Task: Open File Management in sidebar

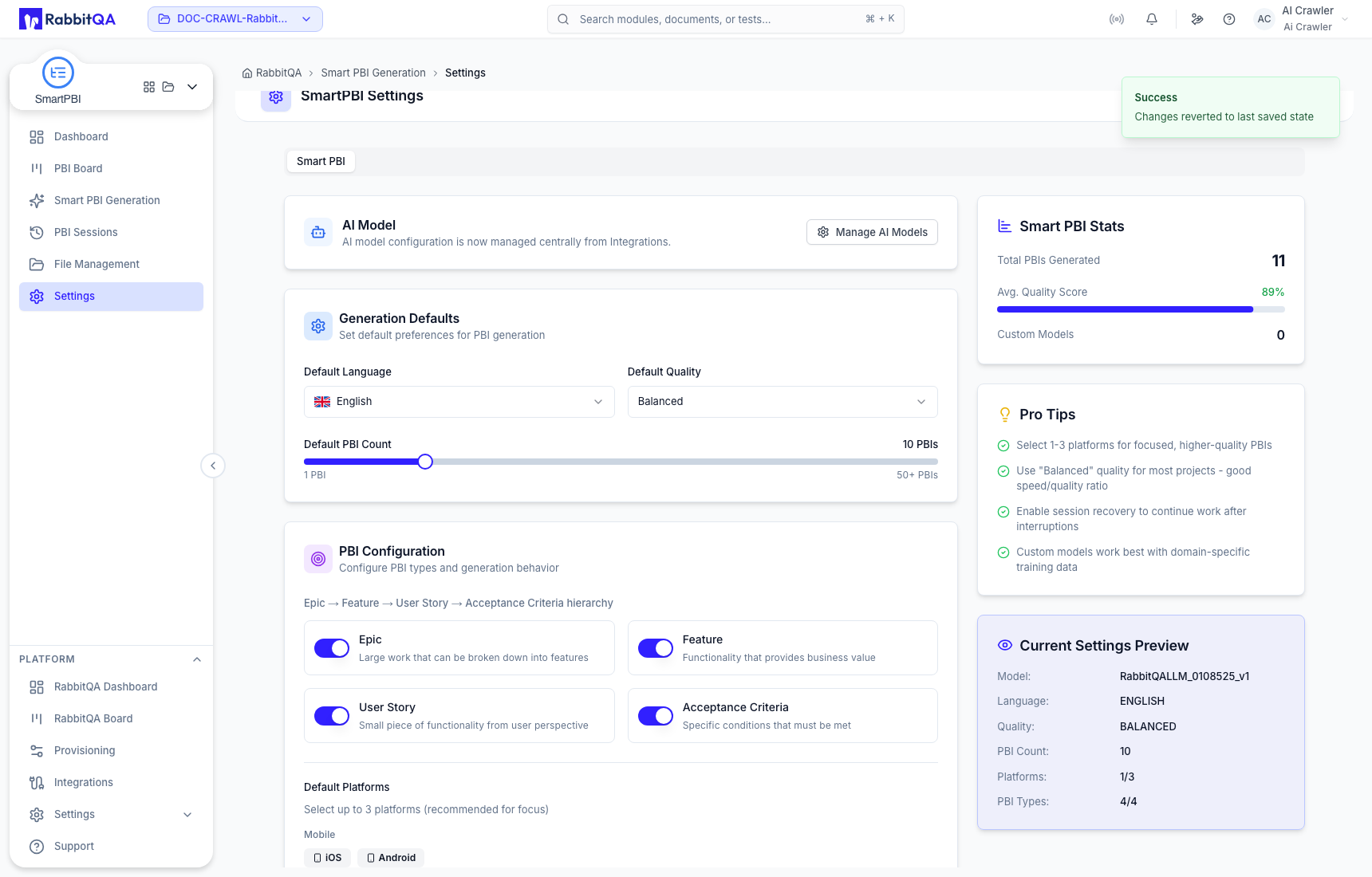Action: click(111, 265)
